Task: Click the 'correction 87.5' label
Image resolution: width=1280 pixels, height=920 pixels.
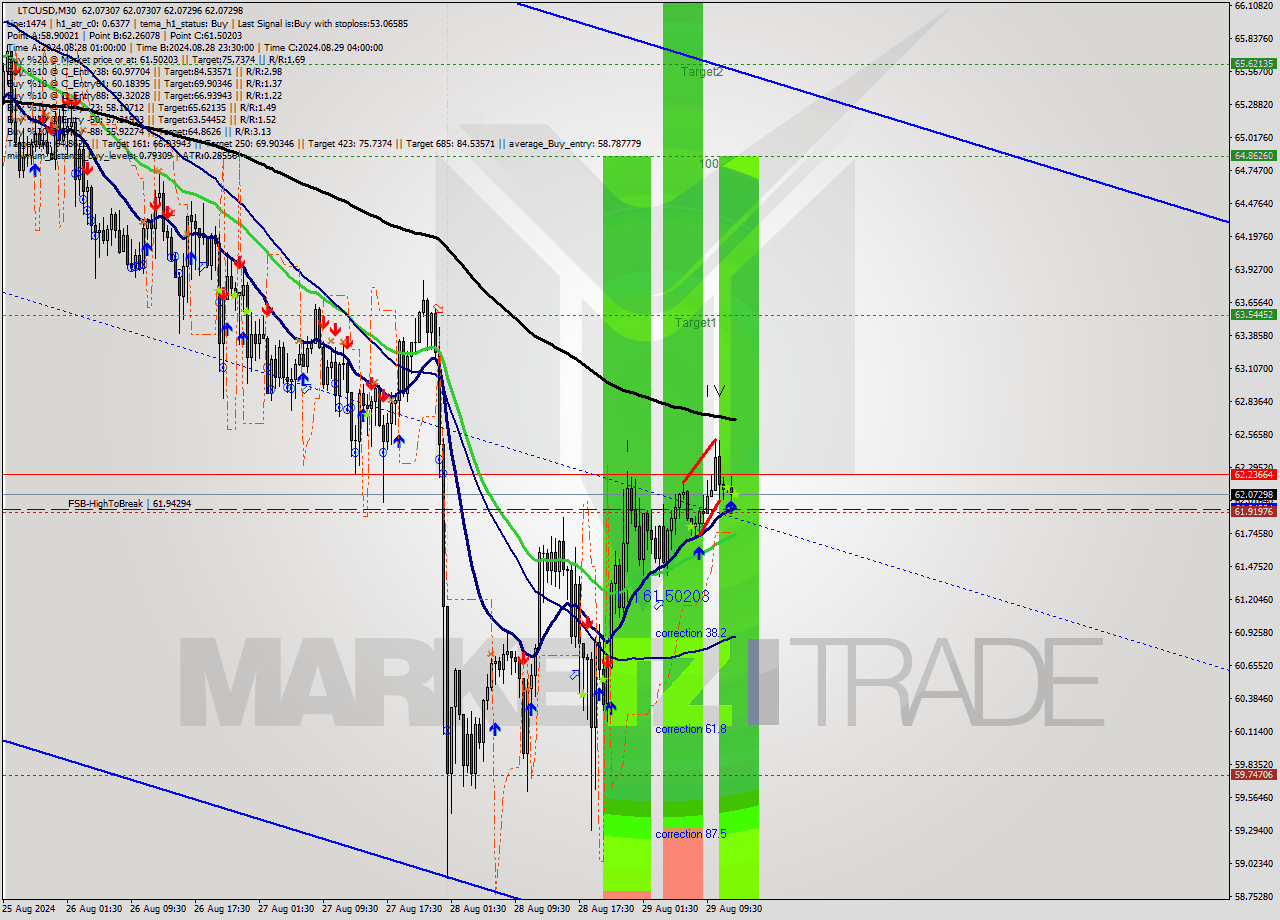Action: click(x=691, y=833)
